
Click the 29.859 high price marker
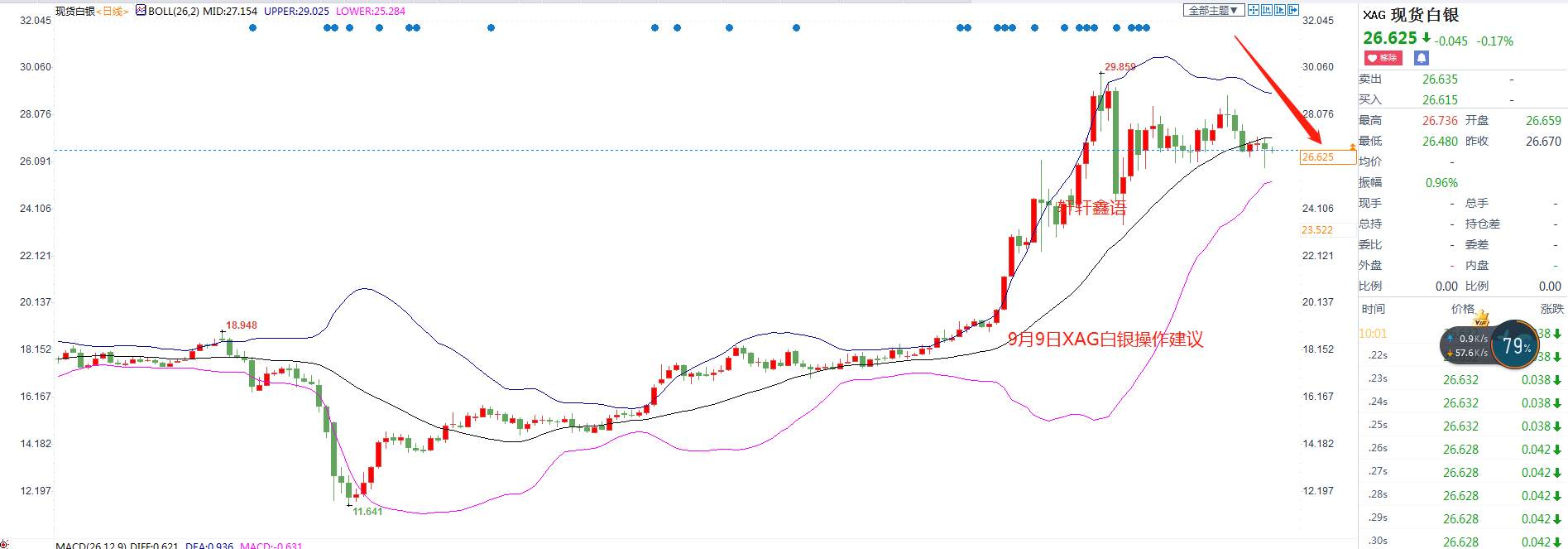point(1120,66)
